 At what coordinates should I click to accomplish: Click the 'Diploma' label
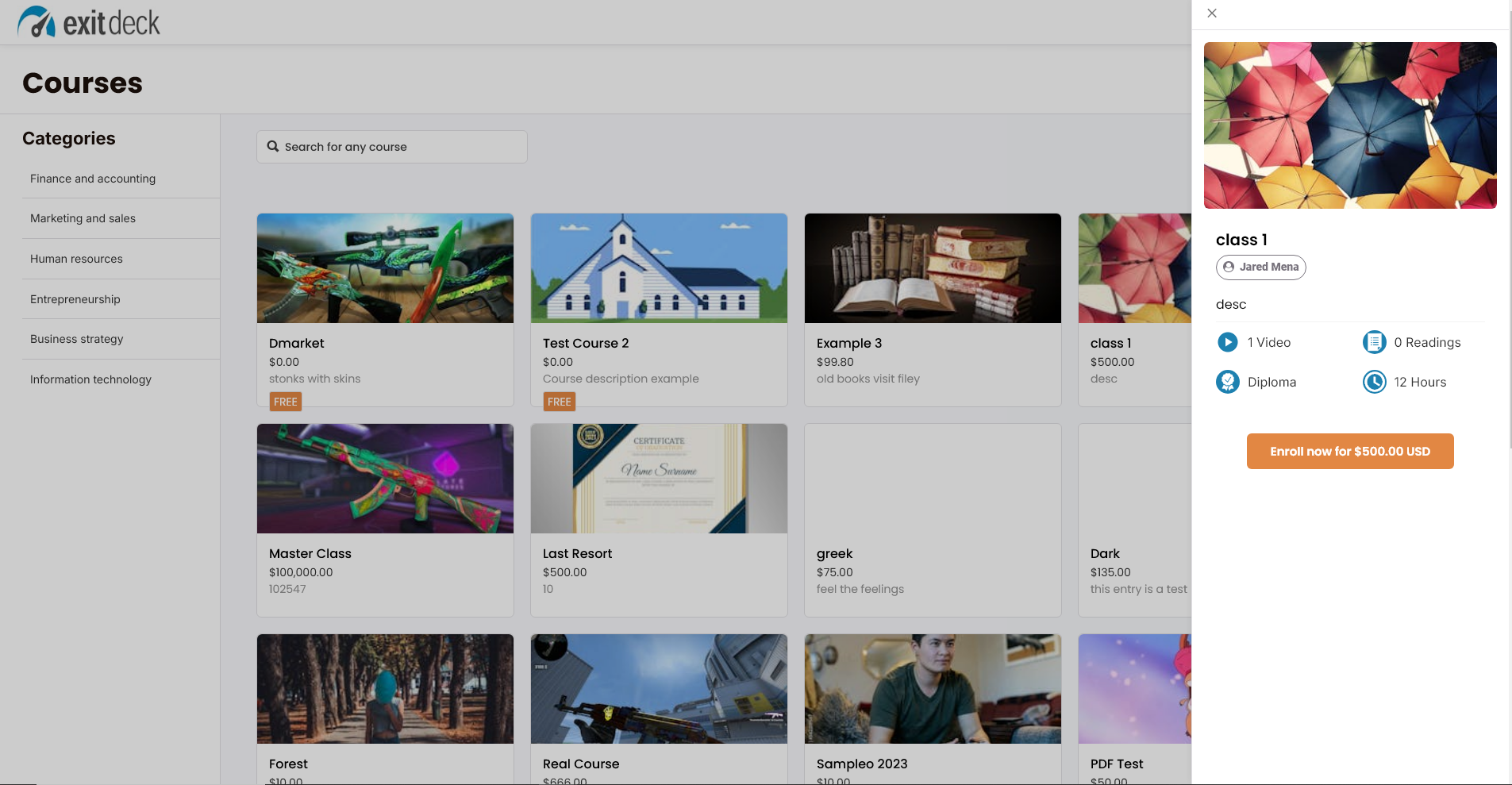tap(1272, 382)
